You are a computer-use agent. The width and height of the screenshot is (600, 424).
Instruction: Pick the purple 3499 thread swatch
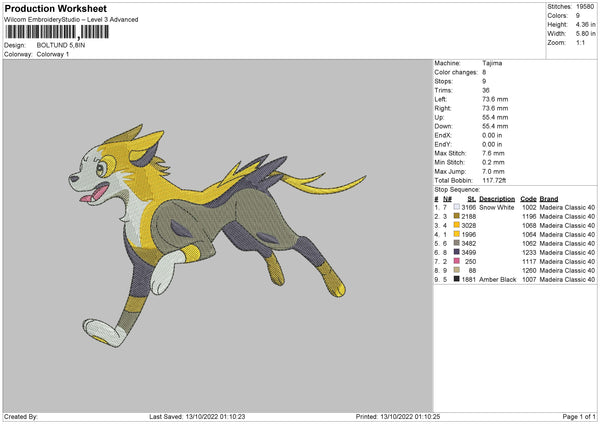tap(457, 252)
